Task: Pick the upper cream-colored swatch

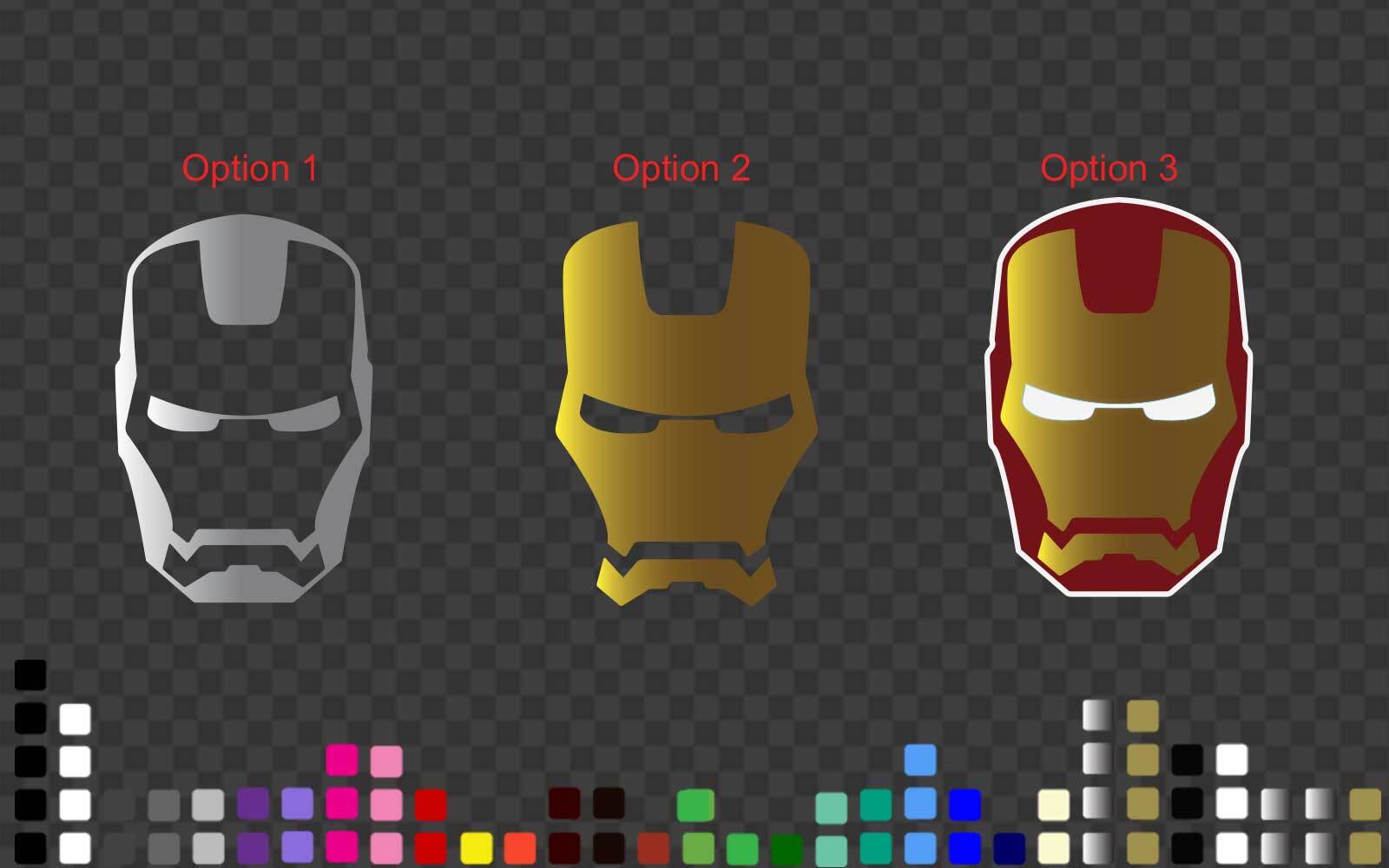Action: click(x=1053, y=805)
